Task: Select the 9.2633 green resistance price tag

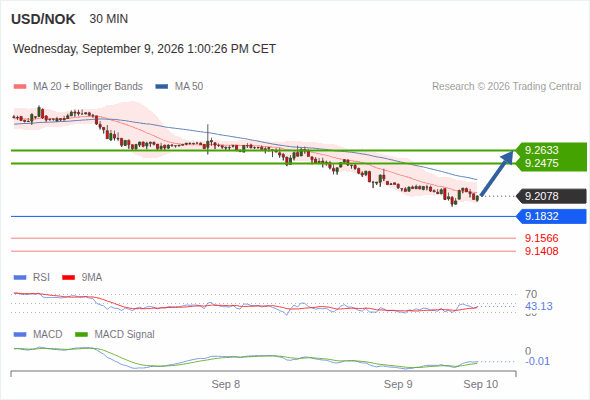Action: click(x=551, y=150)
